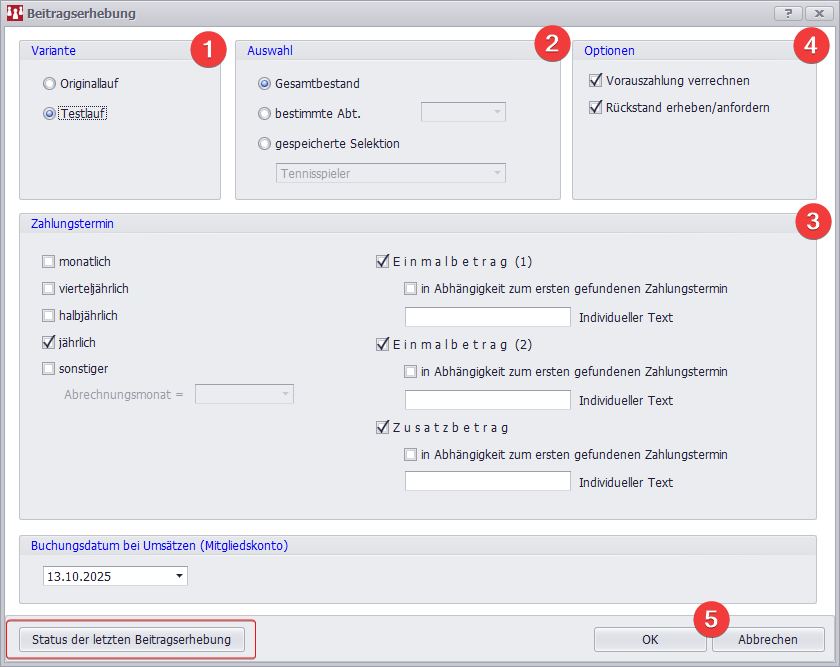The height and width of the screenshot is (667, 840).
Task: Select the Testlauf radio option
Action: tap(49, 113)
